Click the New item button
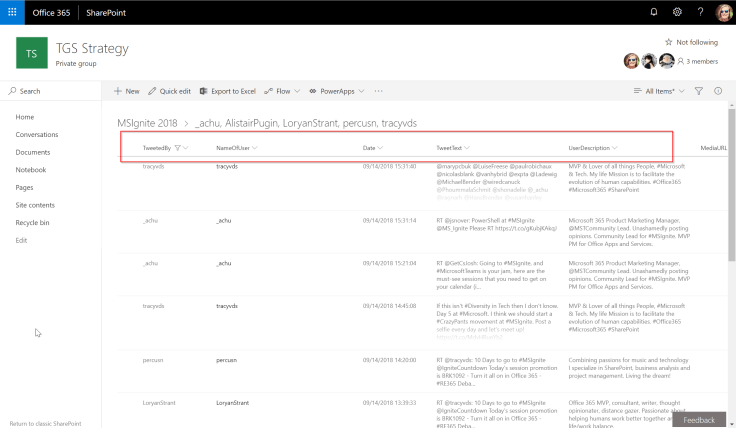The image size is (736, 428). click(126, 91)
